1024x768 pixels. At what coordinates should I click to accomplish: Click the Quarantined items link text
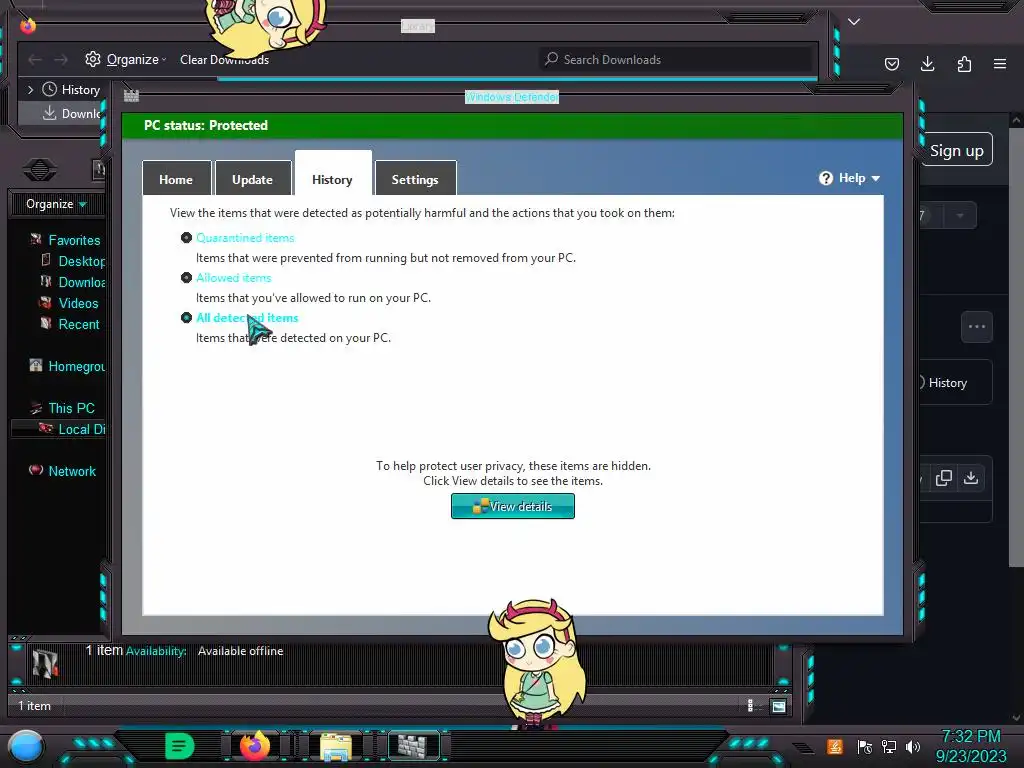[246, 238]
